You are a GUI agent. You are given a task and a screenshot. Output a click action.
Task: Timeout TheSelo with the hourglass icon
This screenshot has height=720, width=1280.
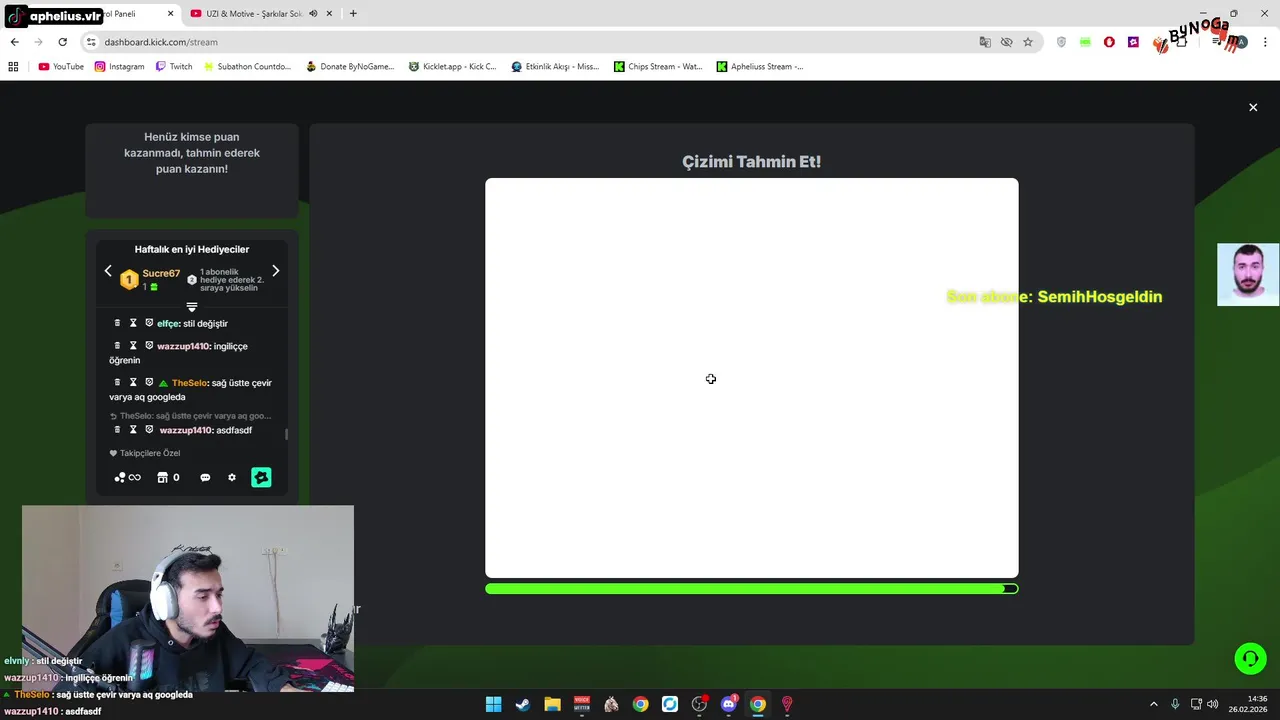(133, 382)
